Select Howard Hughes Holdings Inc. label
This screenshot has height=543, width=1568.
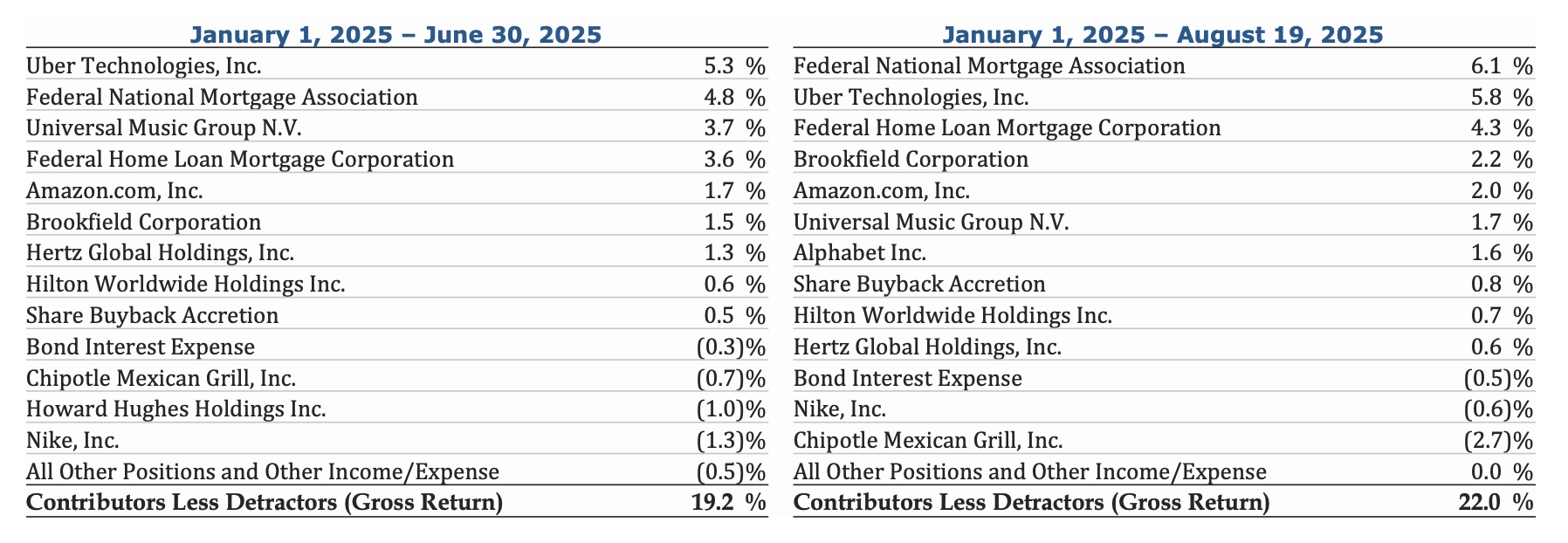tap(175, 409)
